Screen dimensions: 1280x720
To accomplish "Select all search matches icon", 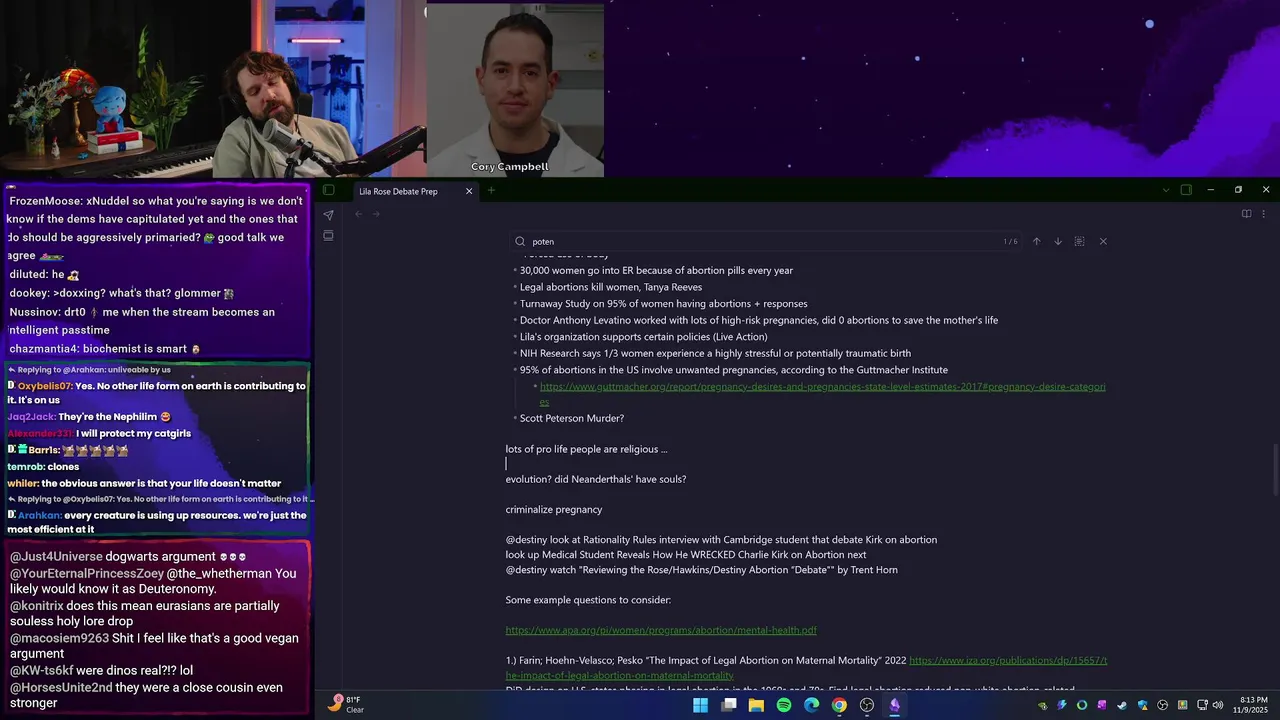I will point(1079,241).
